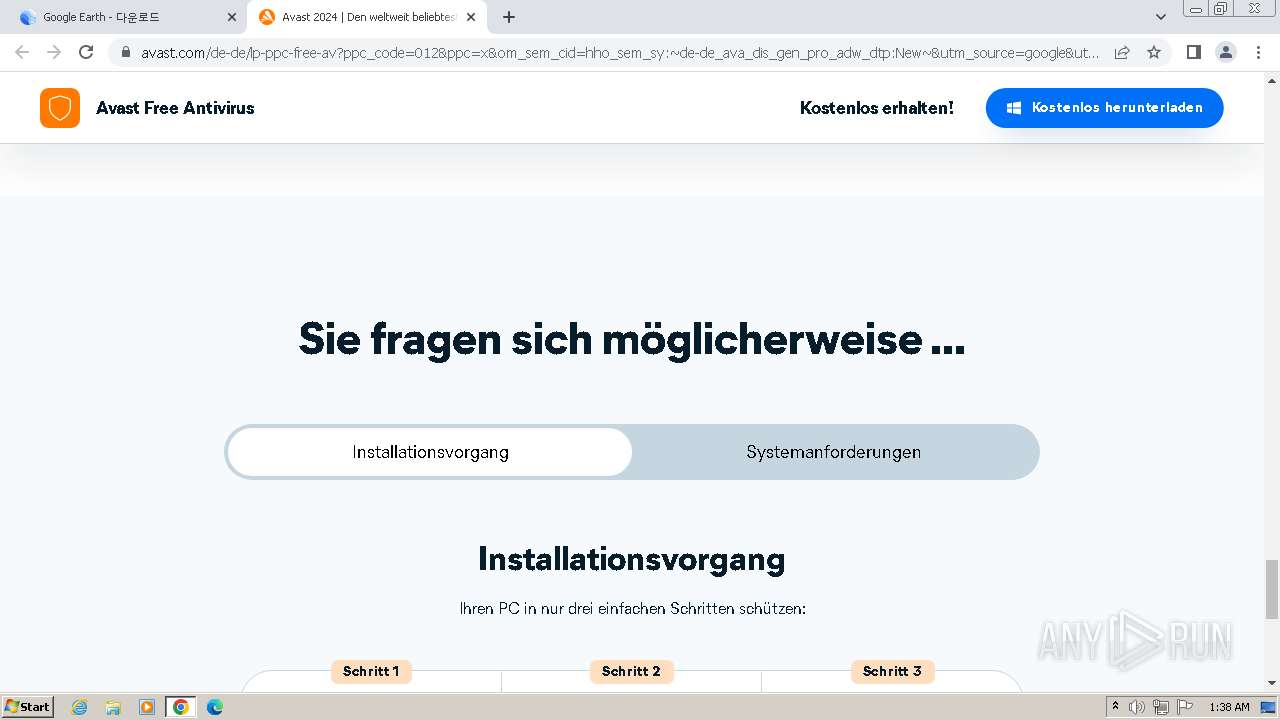Viewport: 1280px width, 720px height.
Task: Click the Sie fragen sich möglicherweise heading
Action: point(632,340)
